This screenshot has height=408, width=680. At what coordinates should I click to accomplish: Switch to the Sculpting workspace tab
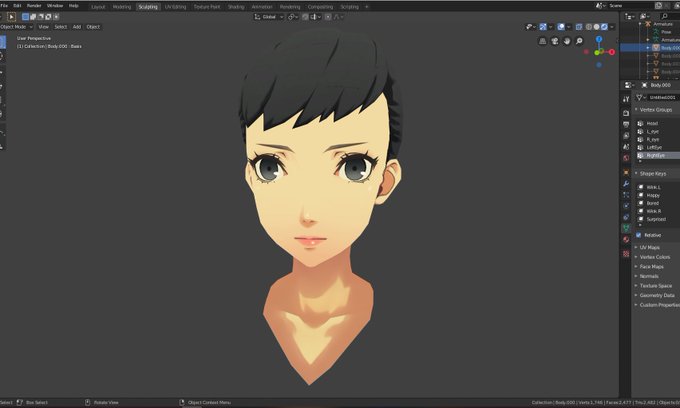[x=148, y=7]
